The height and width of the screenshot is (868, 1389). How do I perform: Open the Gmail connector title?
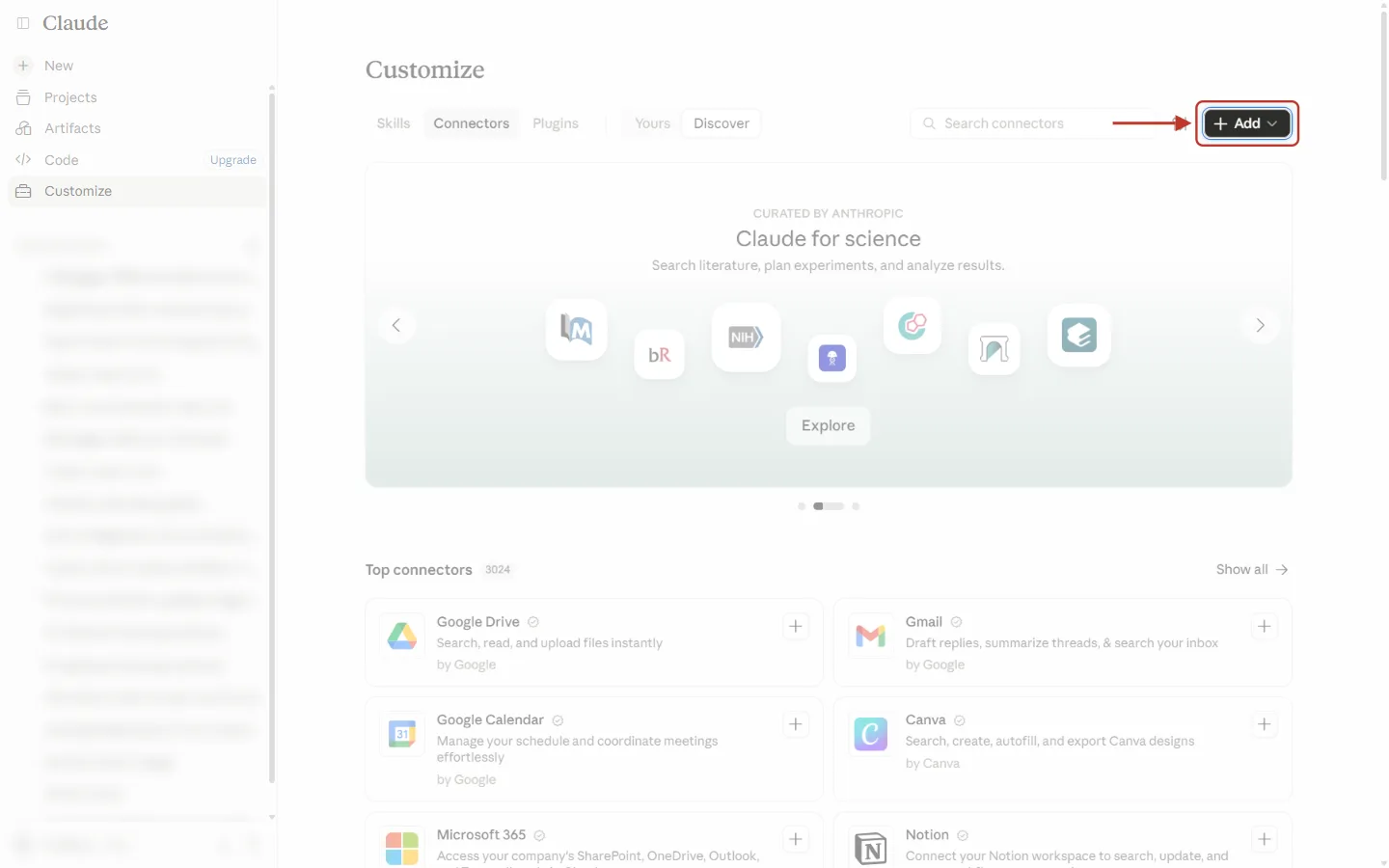[924, 622]
